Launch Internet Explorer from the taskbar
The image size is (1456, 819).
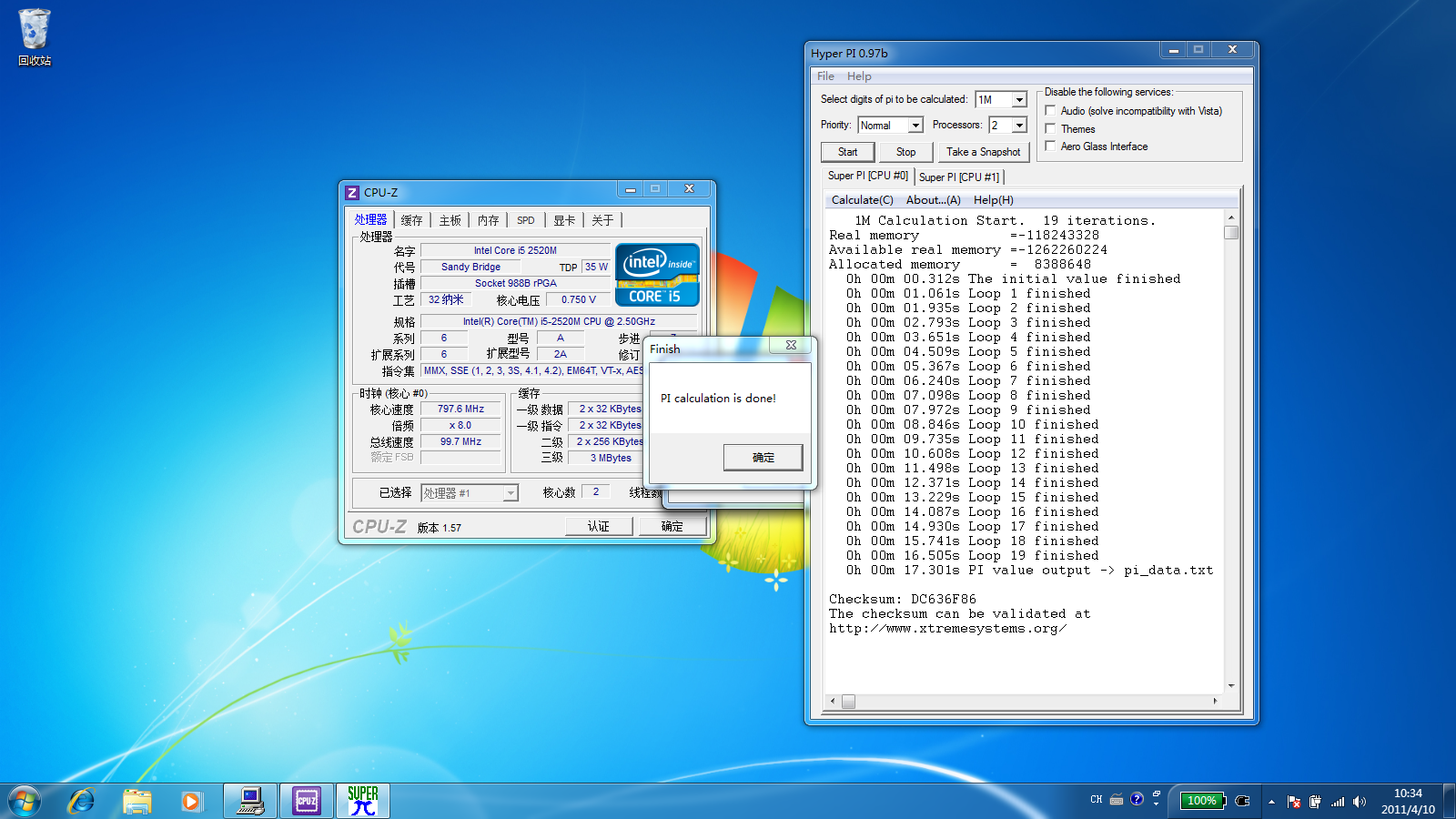(82, 802)
